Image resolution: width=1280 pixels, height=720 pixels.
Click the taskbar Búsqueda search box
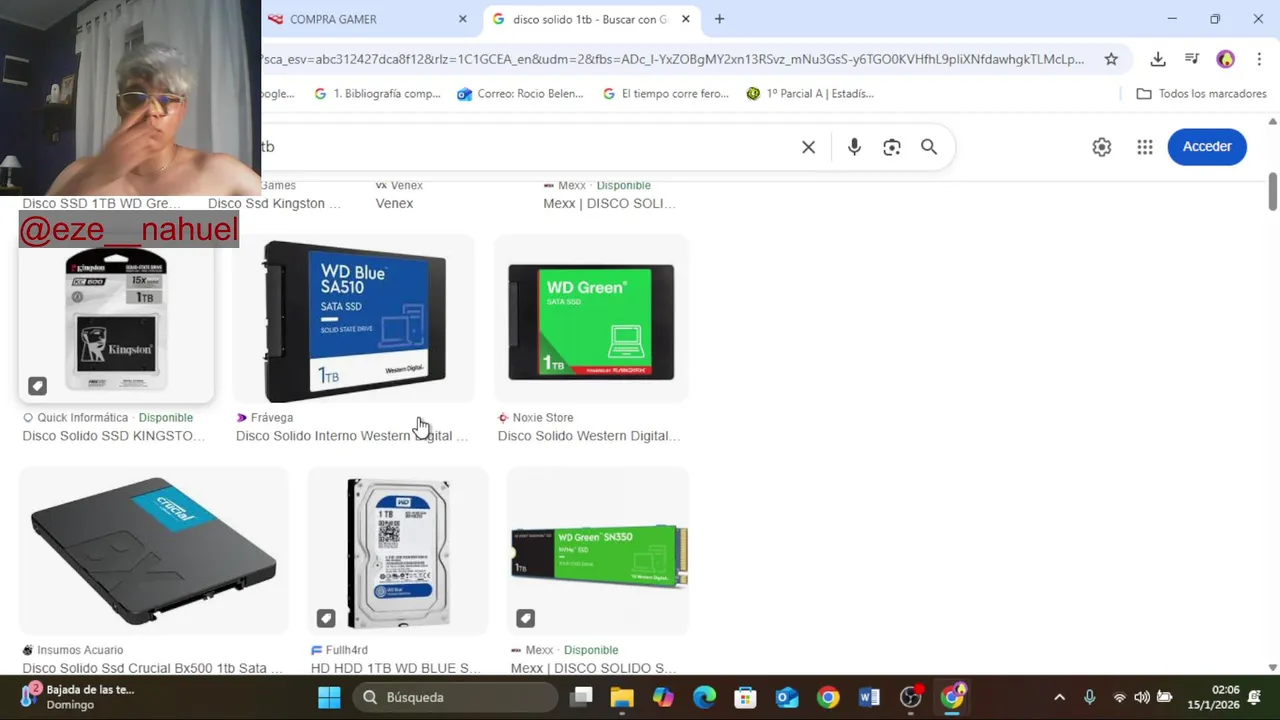click(455, 697)
